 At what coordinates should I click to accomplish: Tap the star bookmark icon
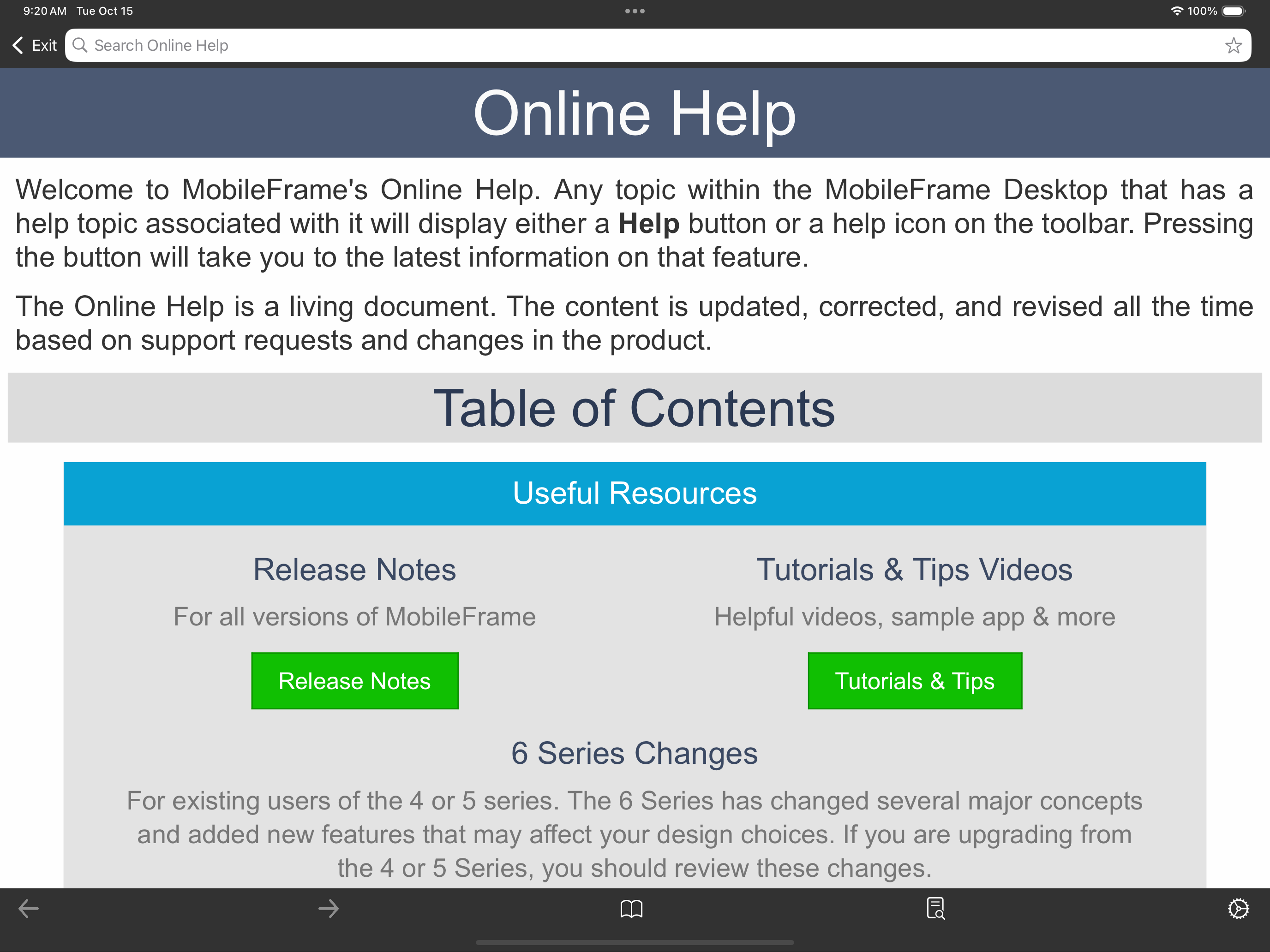coord(1233,45)
